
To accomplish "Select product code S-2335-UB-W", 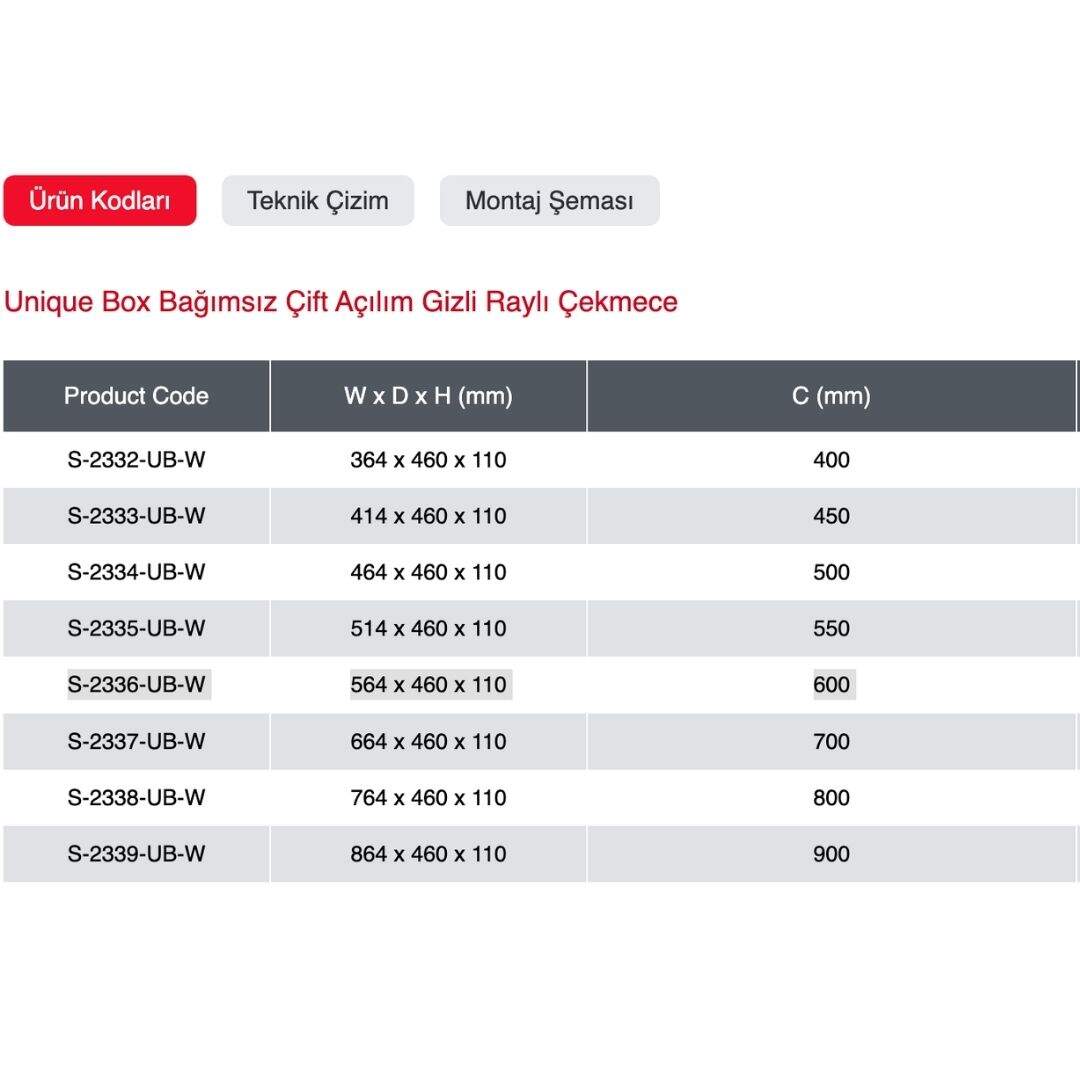I will coord(136,629).
